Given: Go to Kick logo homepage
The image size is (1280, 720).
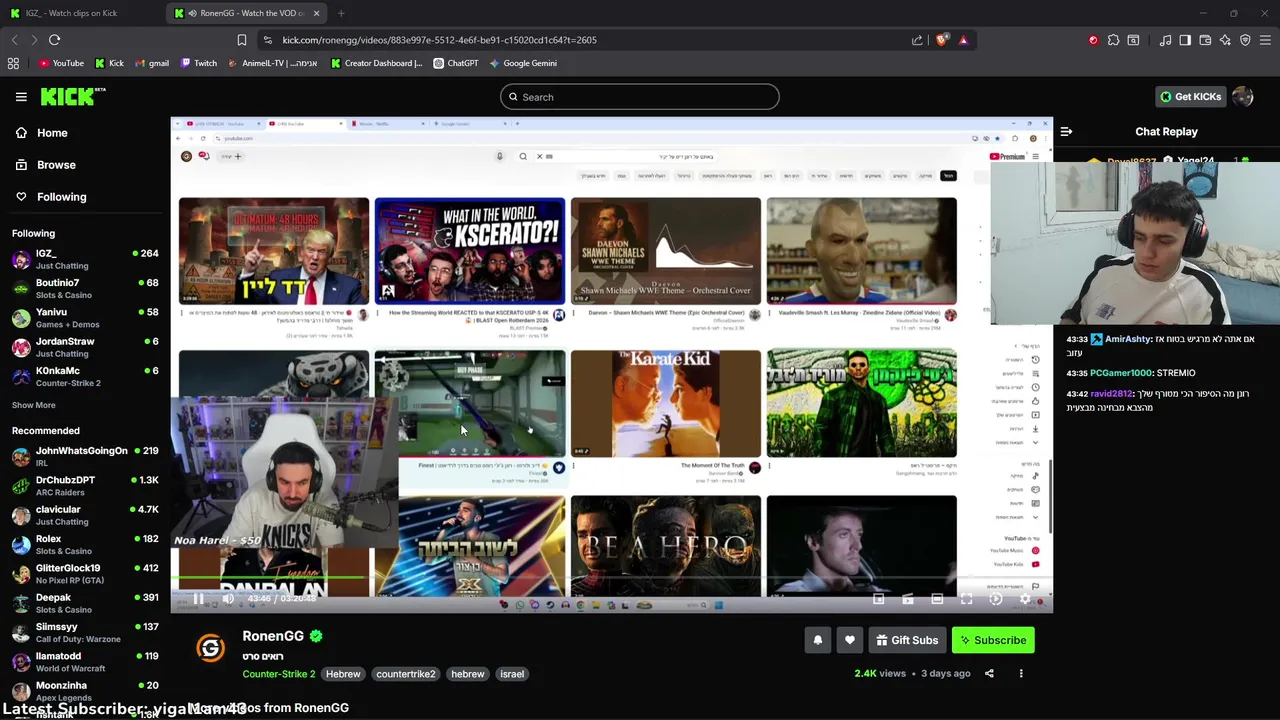Looking at the screenshot, I should (73, 96).
